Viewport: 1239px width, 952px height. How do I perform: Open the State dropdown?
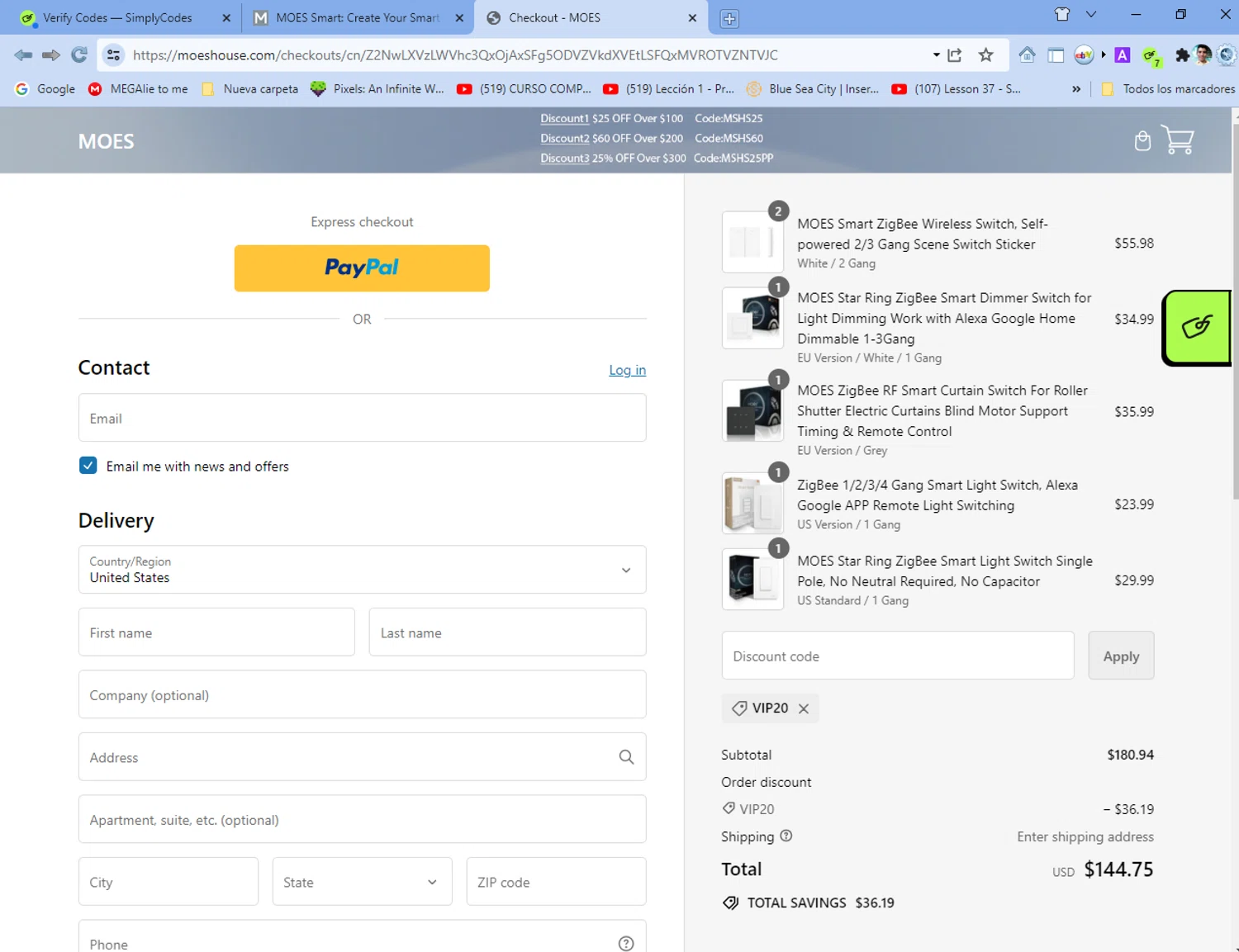362,882
